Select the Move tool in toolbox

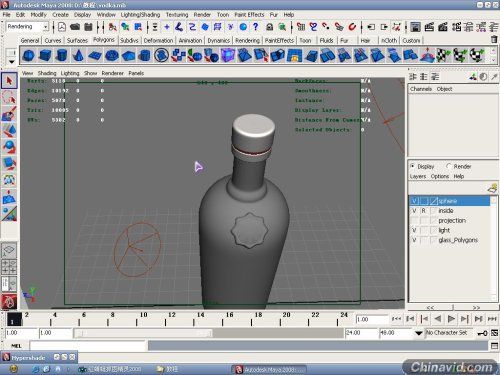click(x=9, y=131)
